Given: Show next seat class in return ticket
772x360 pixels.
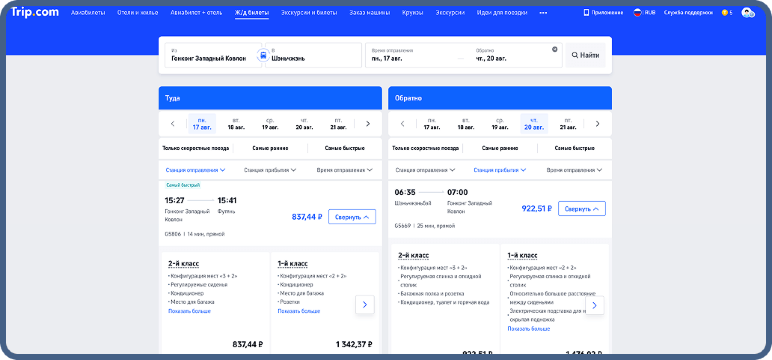Looking at the screenshot, I should (594, 305).
